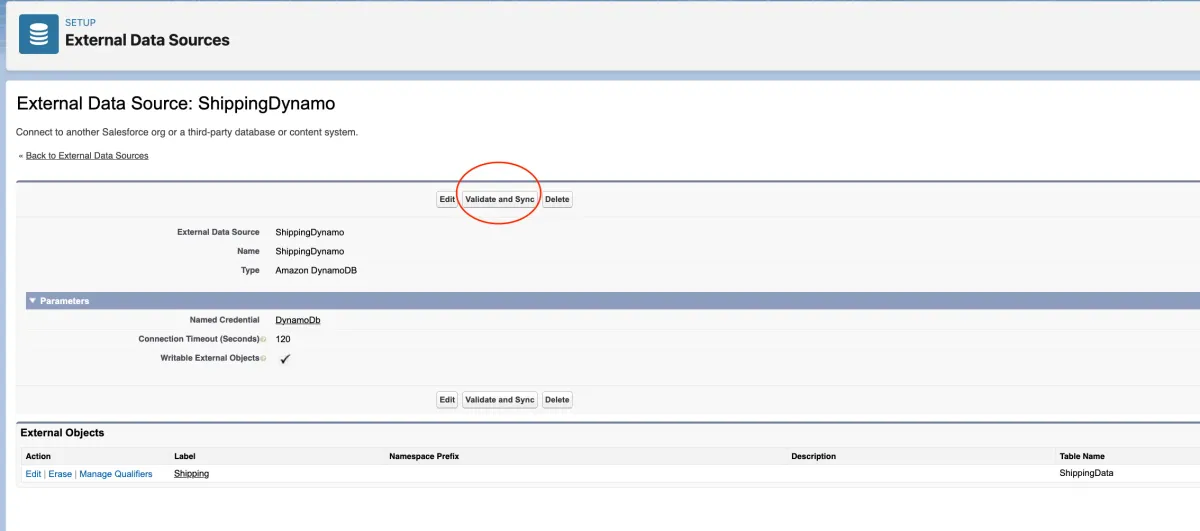Collapse the Parameters section triangle
This screenshot has height=531, width=1200.
pyautogui.click(x=33, y=300)
